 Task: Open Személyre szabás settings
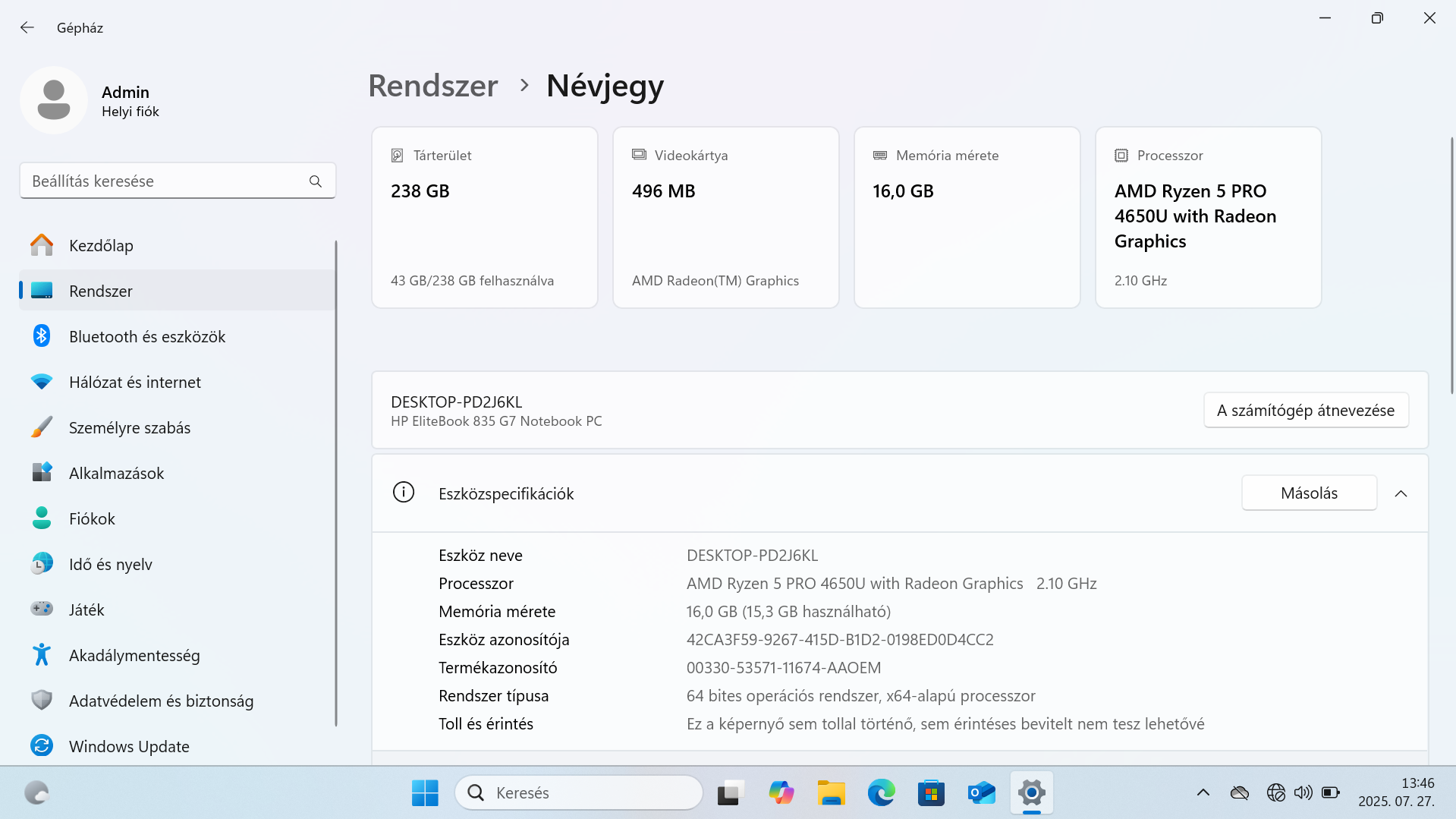point(178,427)
